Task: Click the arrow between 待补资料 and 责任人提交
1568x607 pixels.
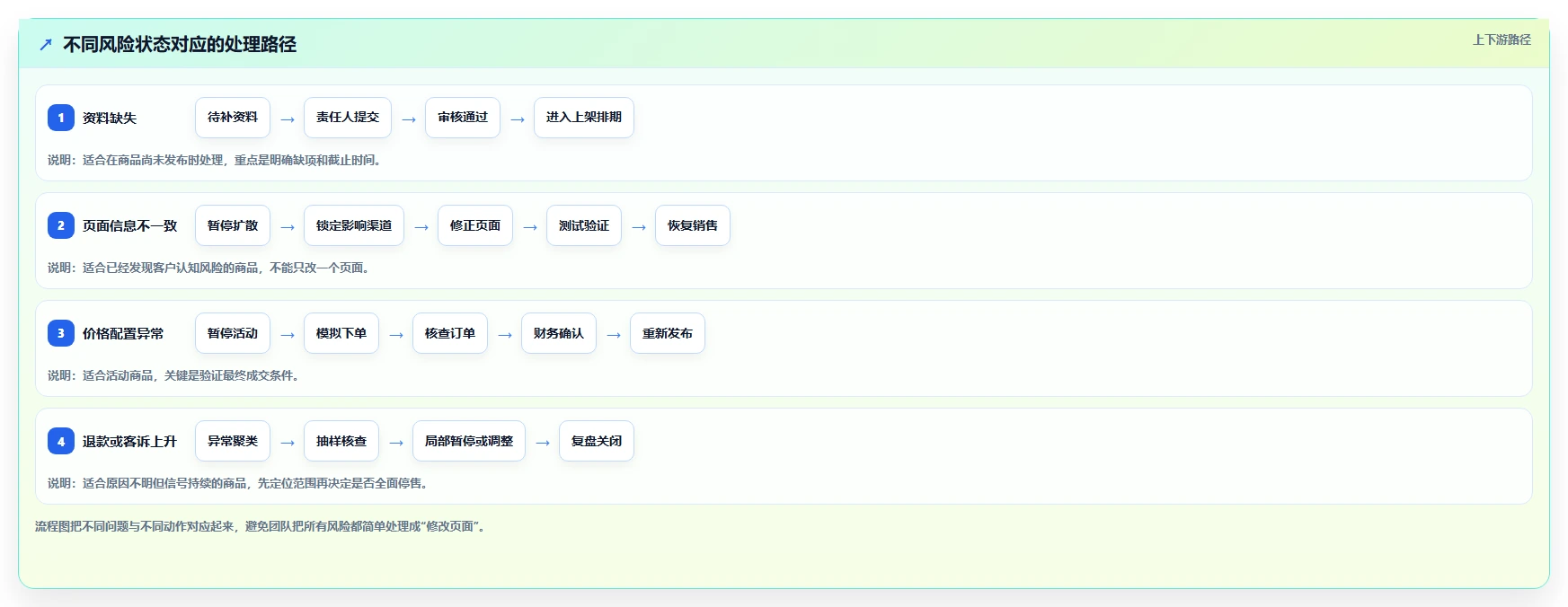Action: (288, 119)
